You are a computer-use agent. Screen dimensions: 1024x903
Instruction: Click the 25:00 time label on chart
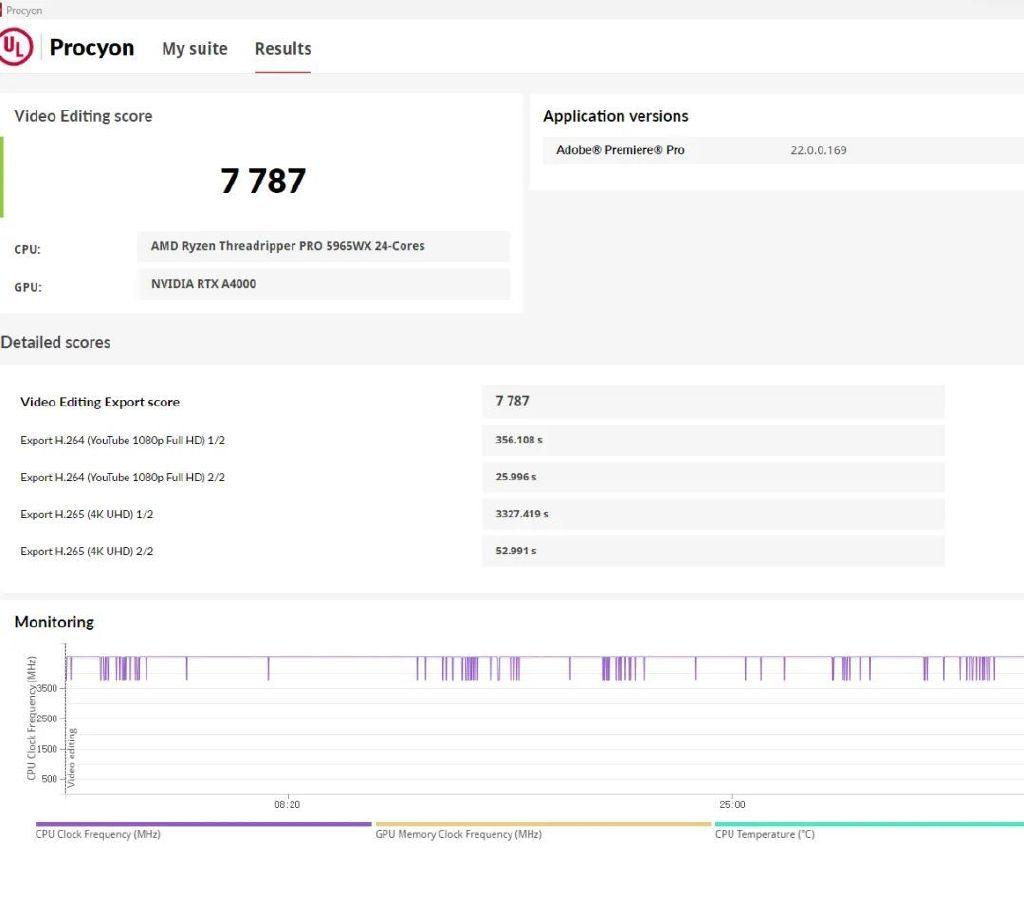[x=732, y=804]
